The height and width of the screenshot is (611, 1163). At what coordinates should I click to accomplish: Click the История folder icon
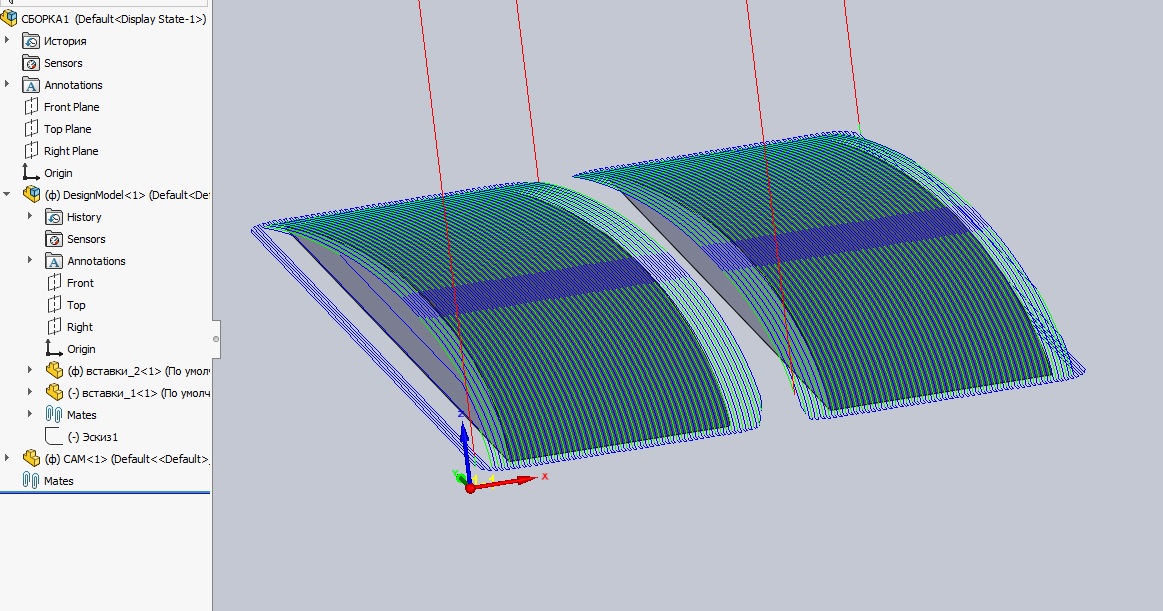(31, 41)
